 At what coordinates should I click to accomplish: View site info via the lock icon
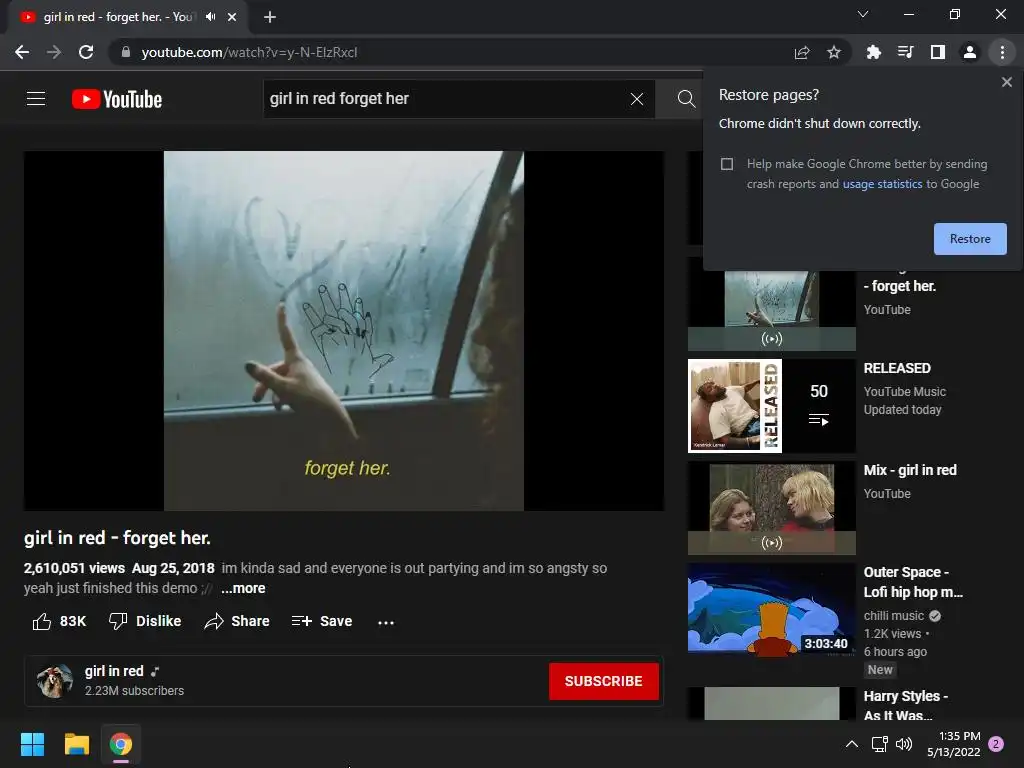click(126, 52)
